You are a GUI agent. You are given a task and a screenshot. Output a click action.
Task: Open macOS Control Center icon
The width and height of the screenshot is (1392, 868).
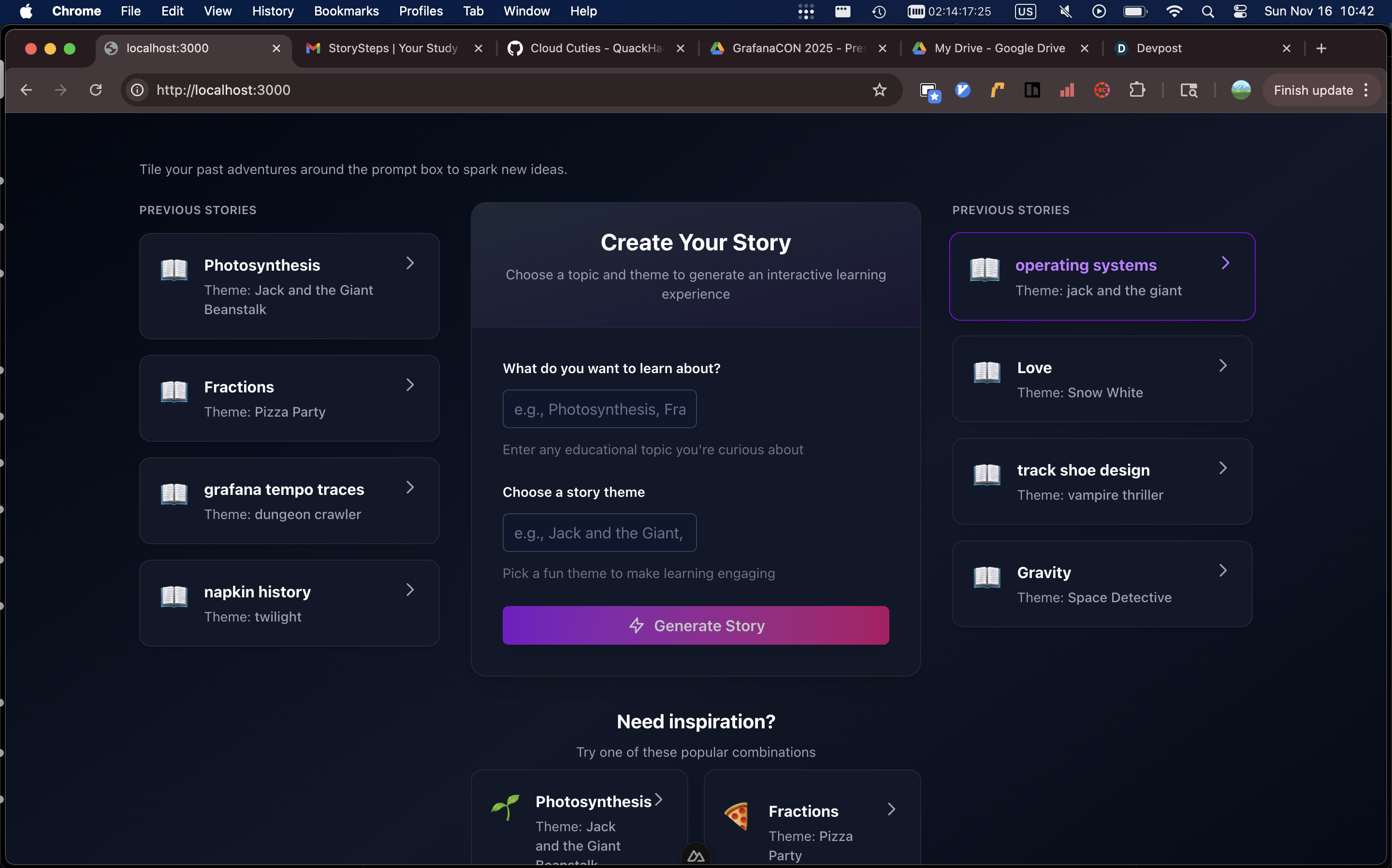pyautogui.click(x=1240, y=12)
